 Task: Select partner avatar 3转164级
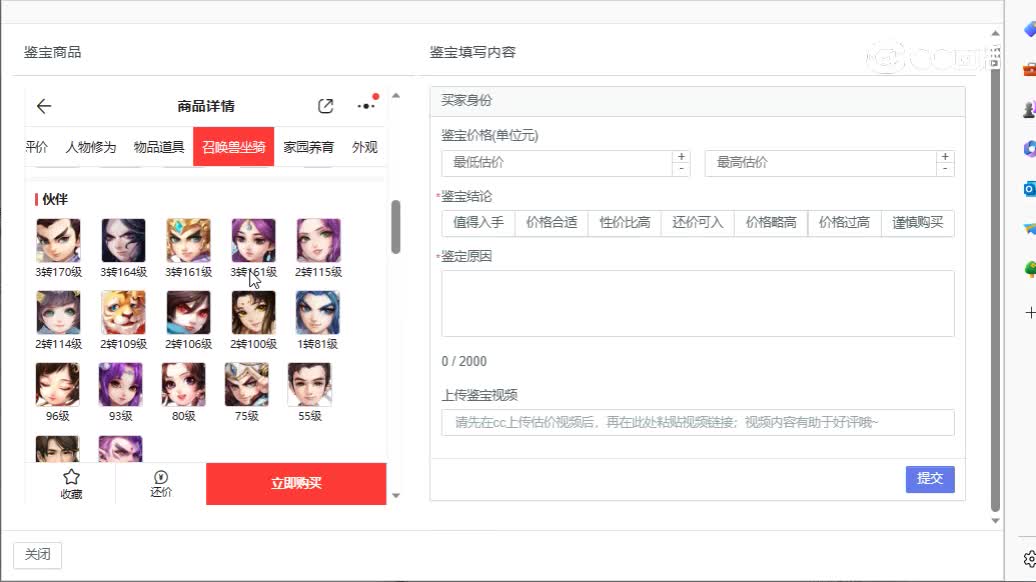pyautogui.click(x=123, y=241)
